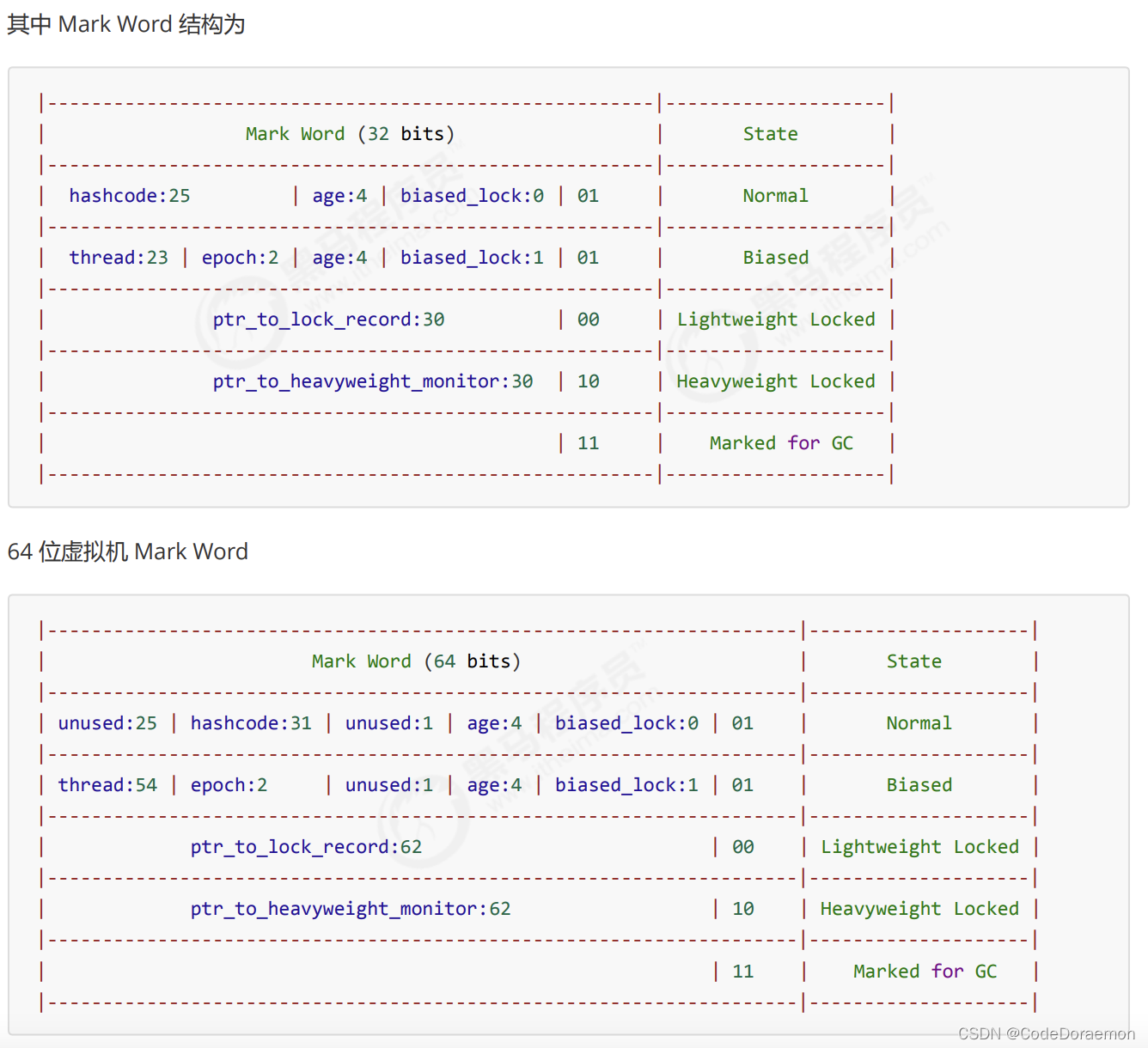This screenshot has height=1048, width=1148.
Task: Click 'ptr_to_heavyweight_monitor:30' text
Action: pos(373,381)
